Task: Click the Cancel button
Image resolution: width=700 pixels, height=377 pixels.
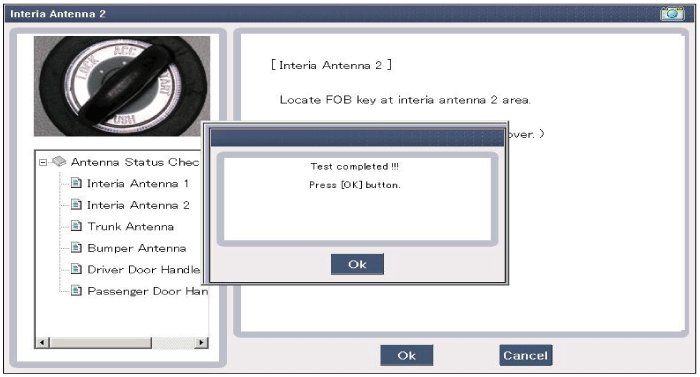Action: coord(525,356)
